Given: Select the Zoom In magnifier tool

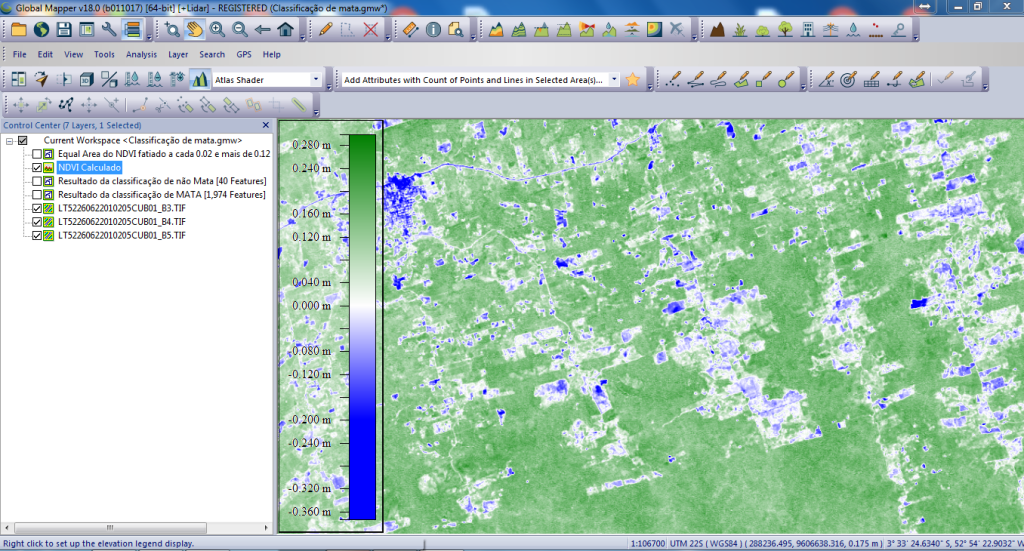Looking at the screenshot, I should point(217,29).
